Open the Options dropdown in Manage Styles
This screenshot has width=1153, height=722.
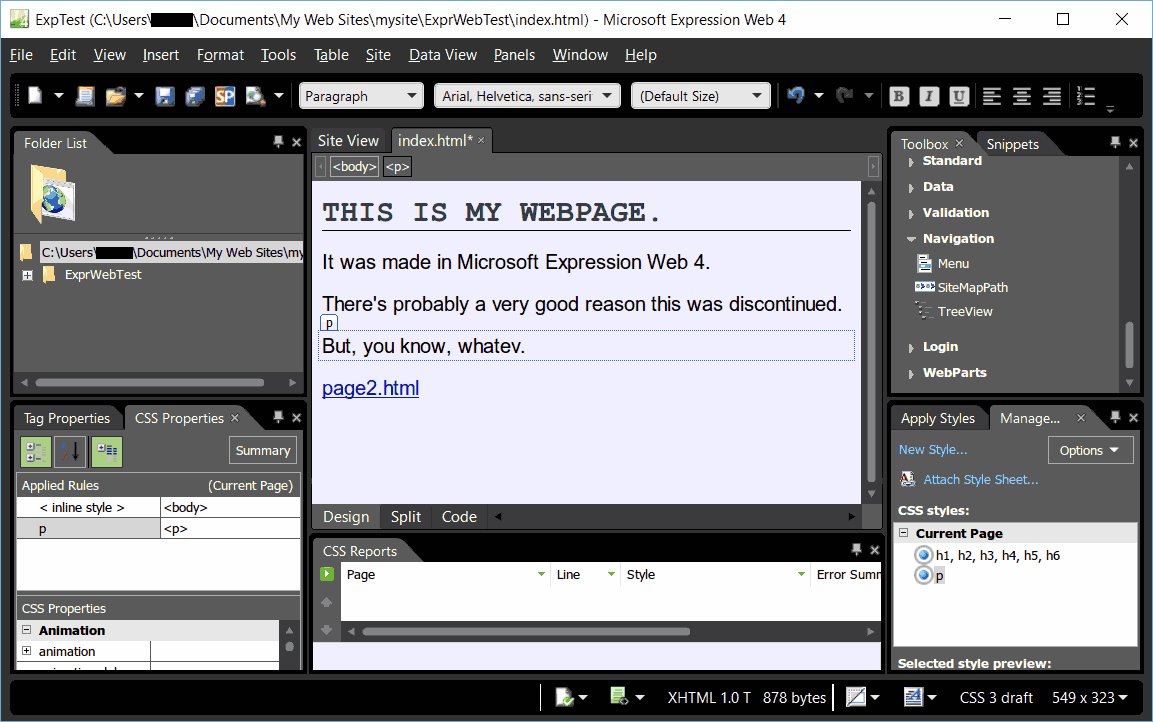tap(1090, 450)
